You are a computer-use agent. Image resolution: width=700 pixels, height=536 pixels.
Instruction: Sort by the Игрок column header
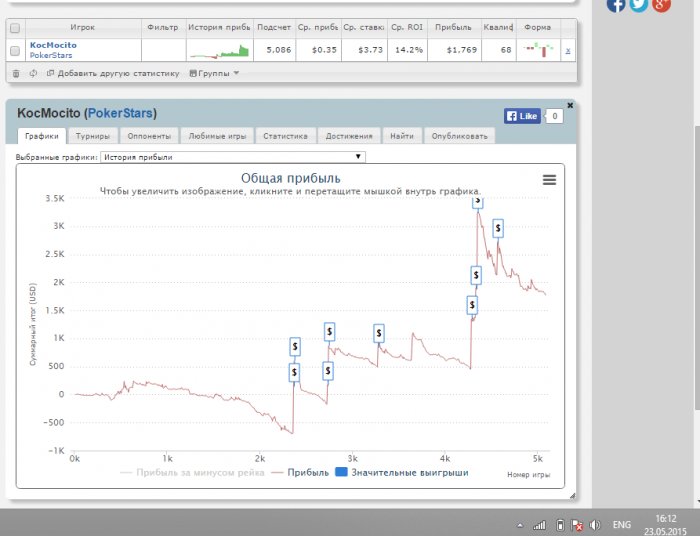click(83, 27)
